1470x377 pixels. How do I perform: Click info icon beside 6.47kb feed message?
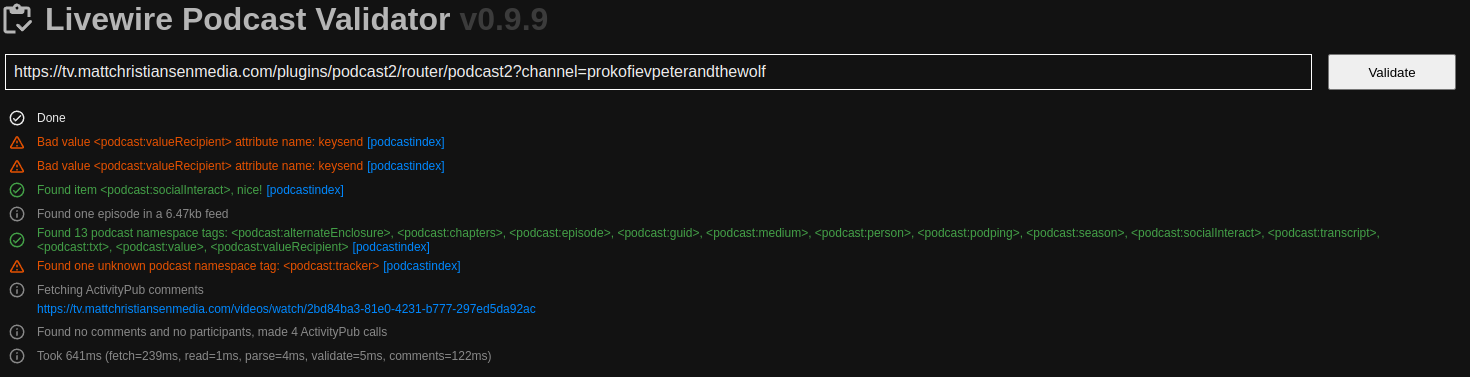tap(17, 214)
